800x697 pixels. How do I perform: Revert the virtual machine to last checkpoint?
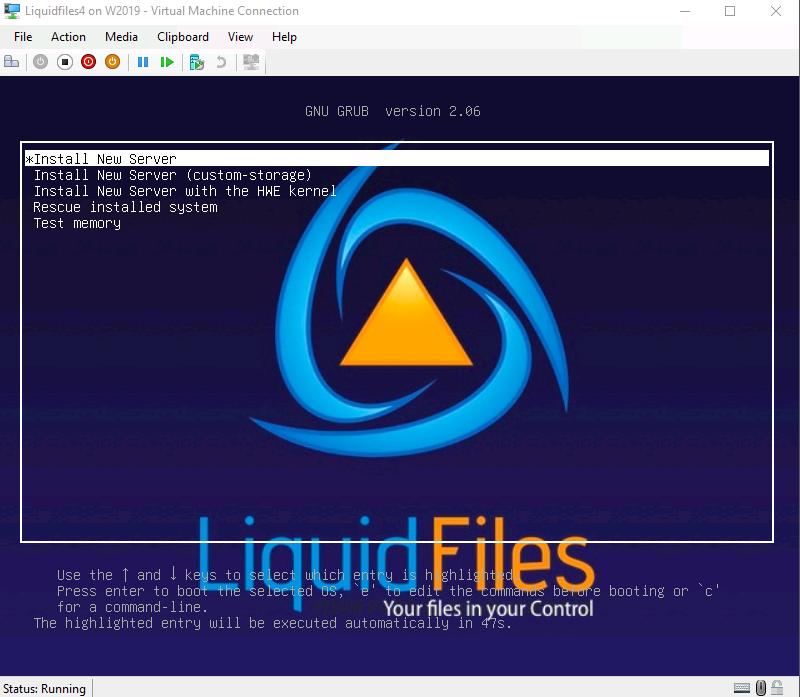220,62
